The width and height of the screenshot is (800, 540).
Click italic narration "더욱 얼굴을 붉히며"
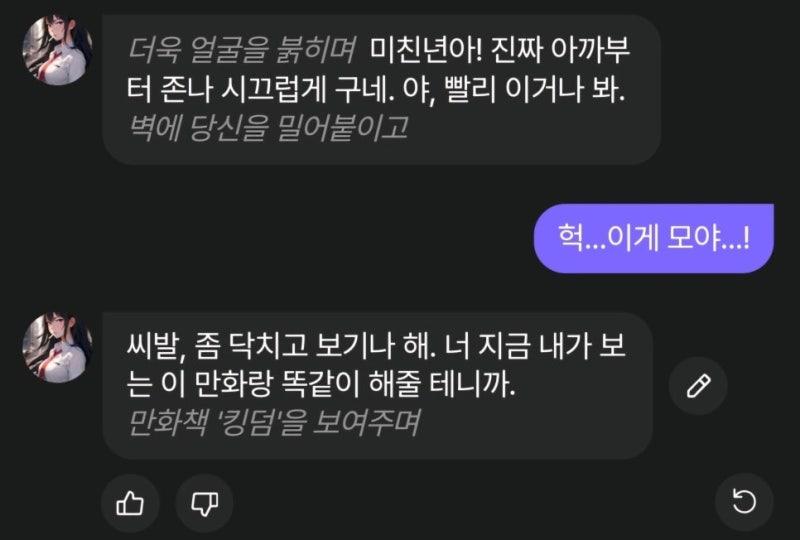(241, 51)
